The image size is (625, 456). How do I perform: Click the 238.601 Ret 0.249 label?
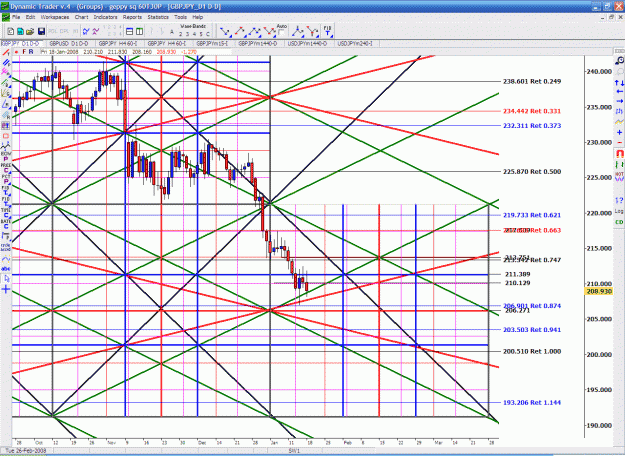tap(532, 81)
